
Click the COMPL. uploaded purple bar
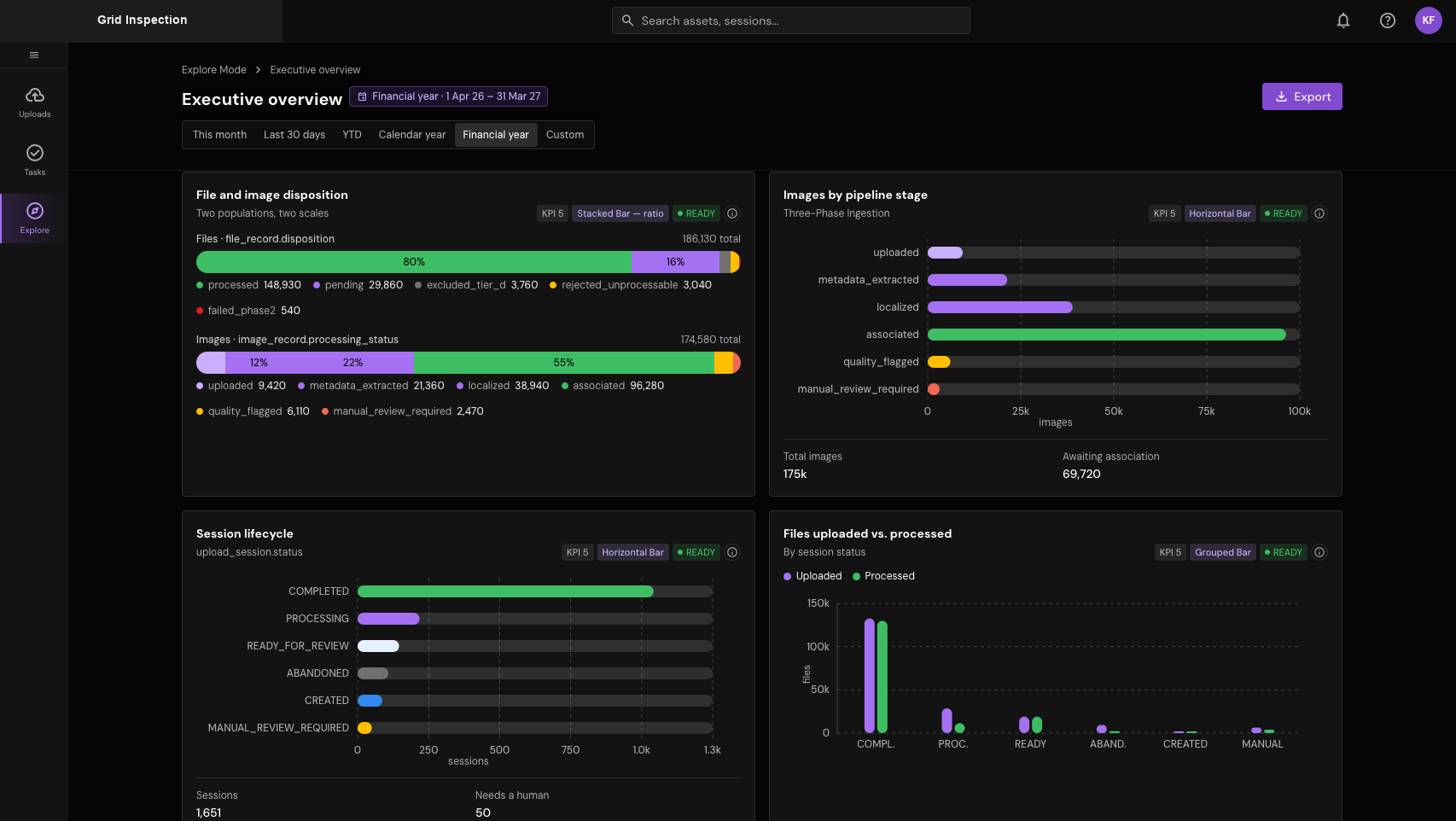click(870, 676)
